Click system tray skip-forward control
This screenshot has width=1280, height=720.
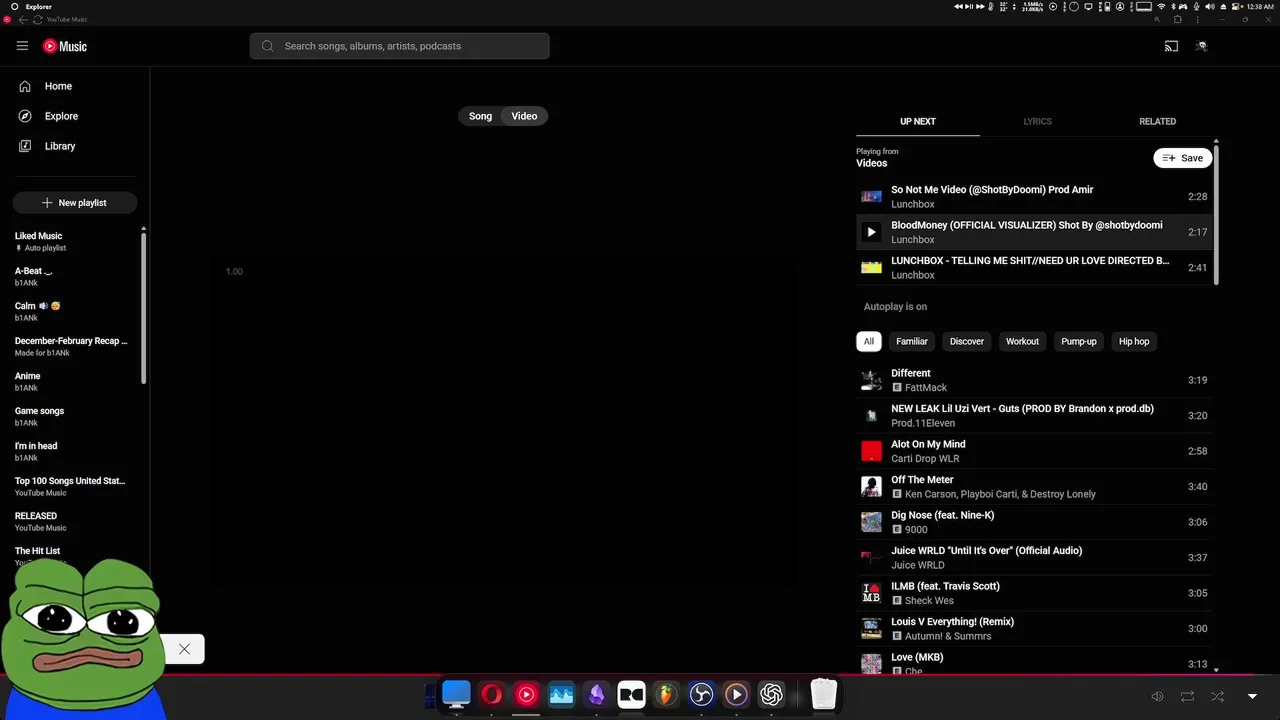tap(979, 6)
